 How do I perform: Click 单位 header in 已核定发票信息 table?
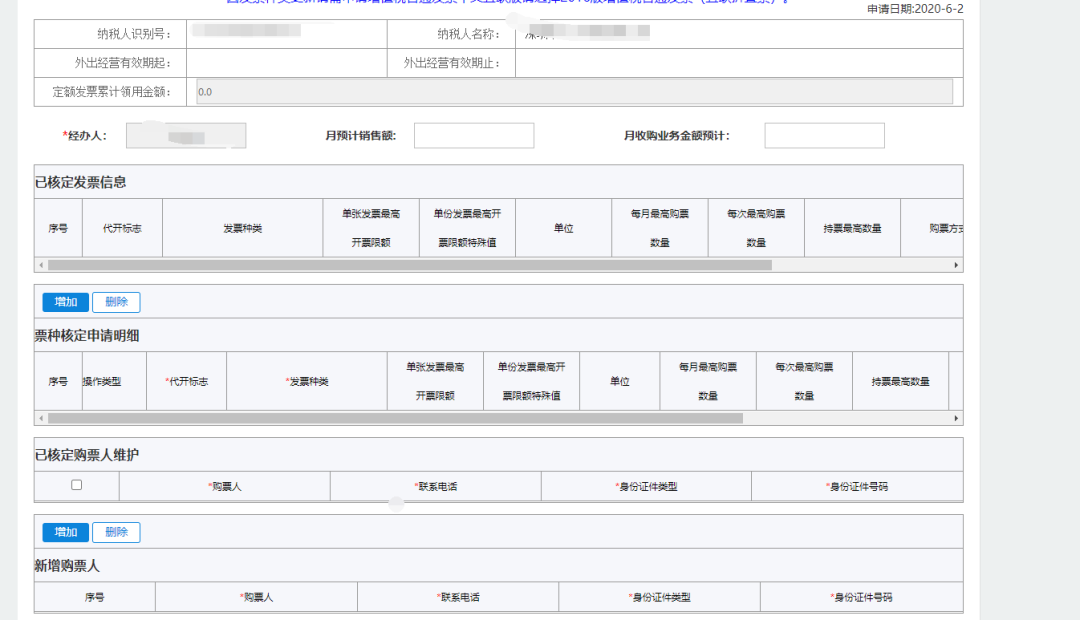pyautogui.click(x=563, y=228)
